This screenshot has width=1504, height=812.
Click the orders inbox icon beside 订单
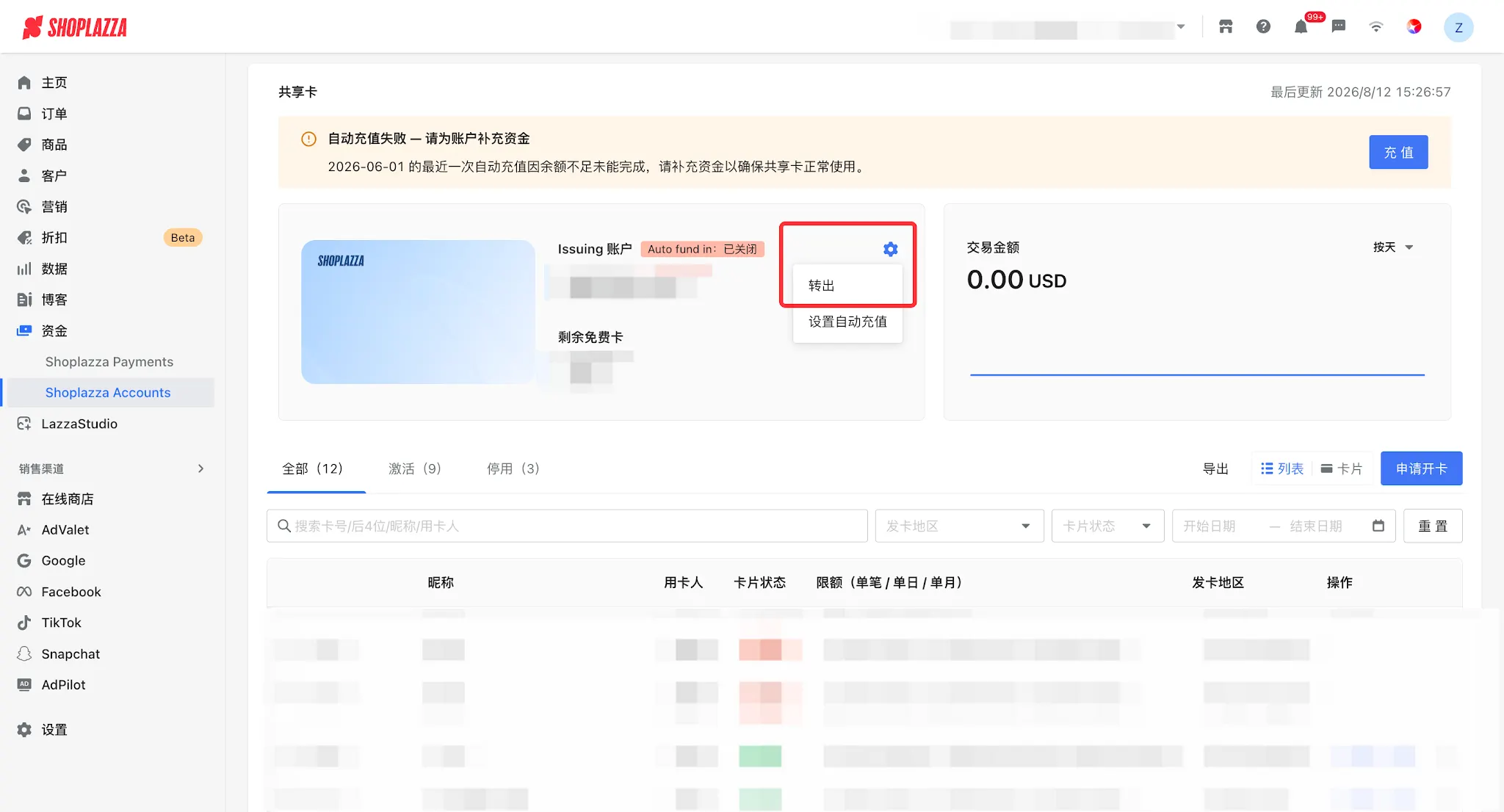coord(24,114)
